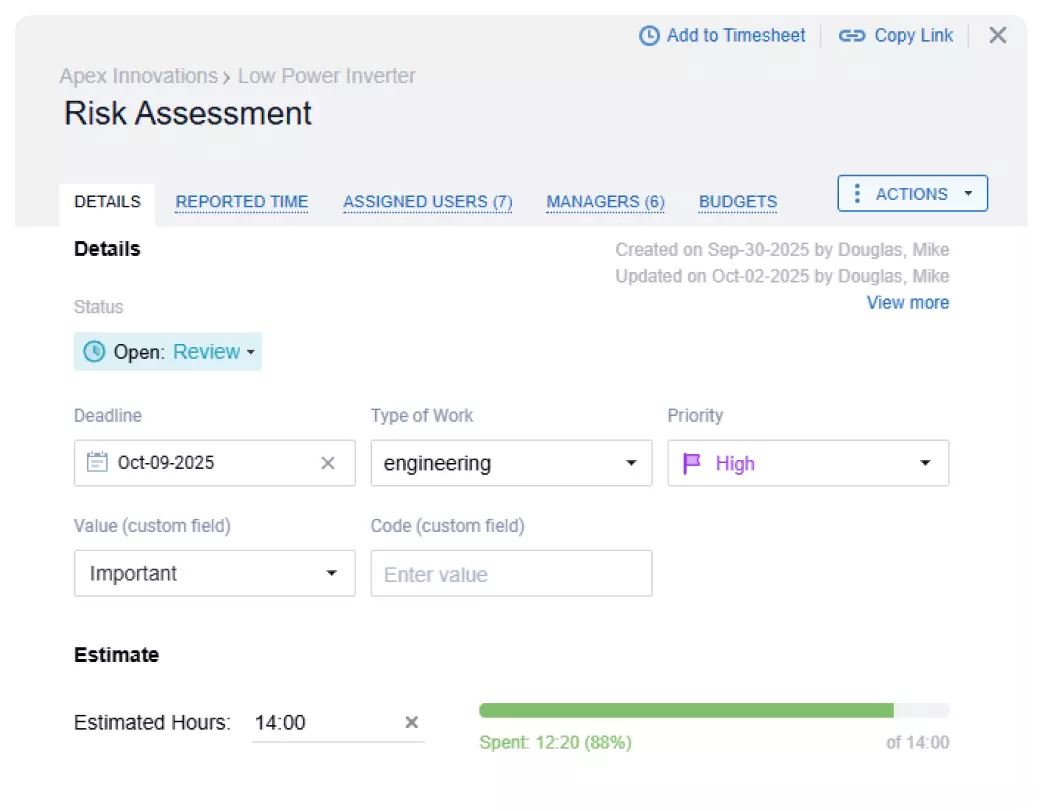Click the purple flag icon for High priority
This screenshot has height=811, width=1043.
pyautogui.click(x=690, y=462)
